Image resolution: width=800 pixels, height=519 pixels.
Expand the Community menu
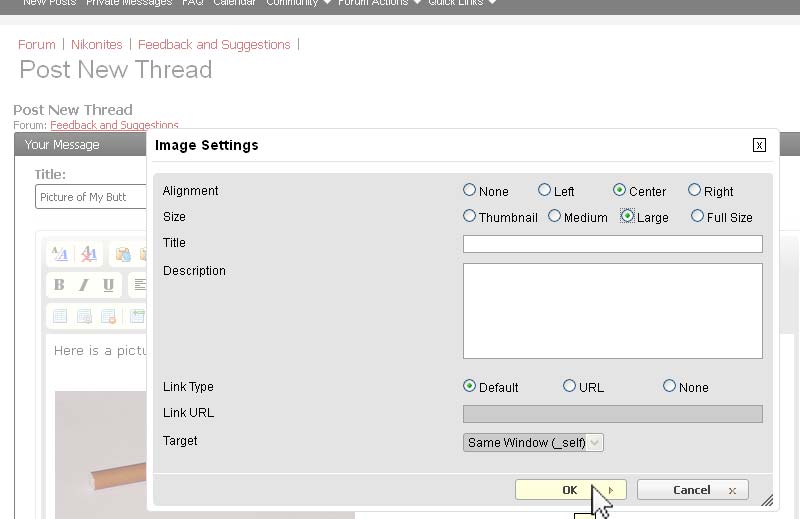click(x=298, y=3)
